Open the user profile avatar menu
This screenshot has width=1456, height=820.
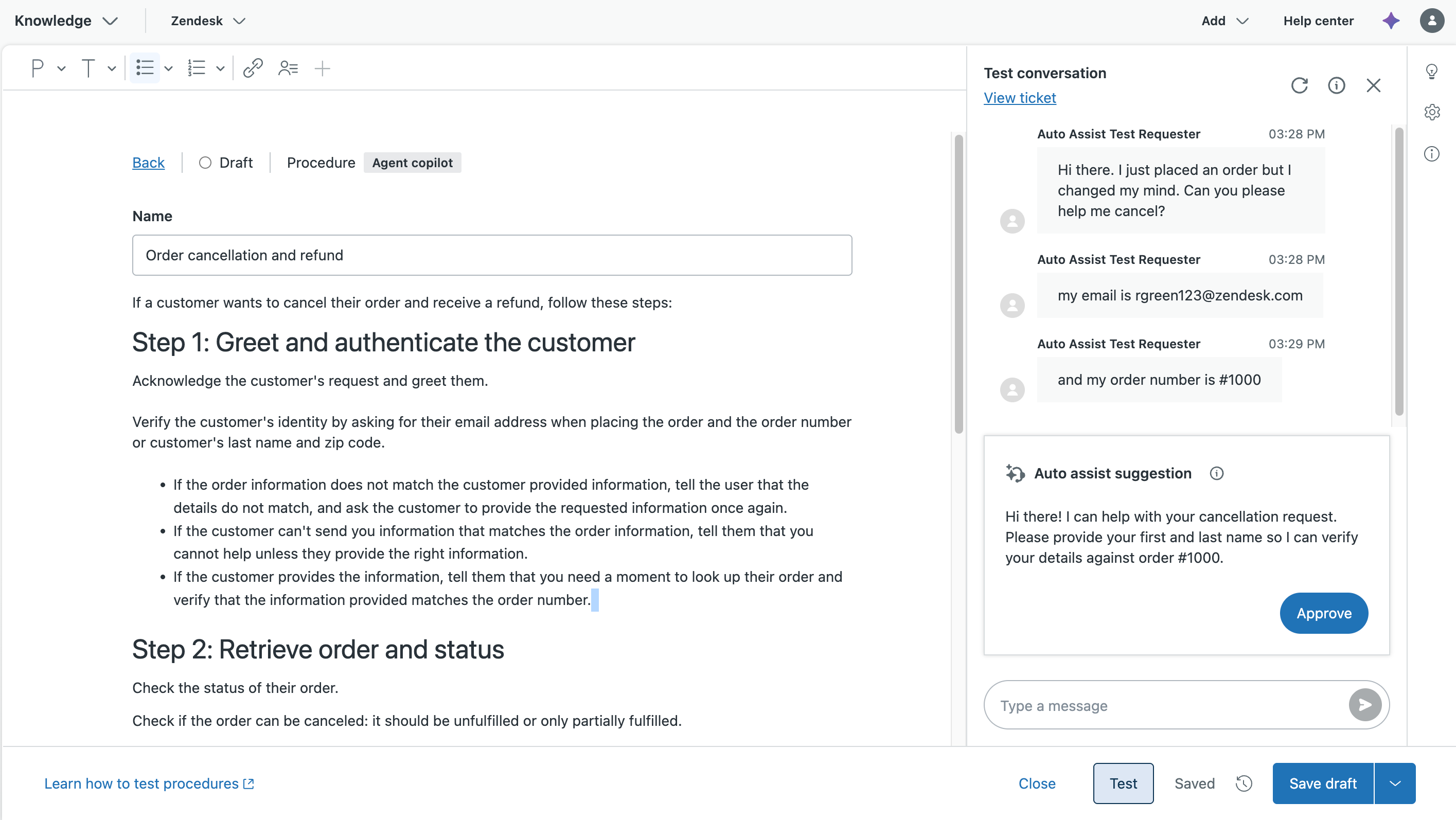coord(1432,21)
